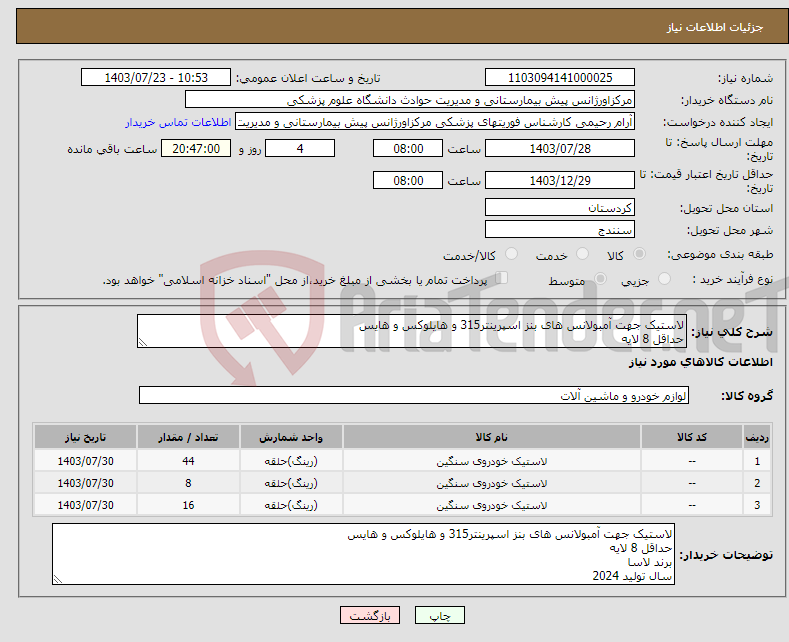Click the resize handle of شرح کلی نیاز textarea
Screen dimensions: 789x642
point(143,343)
